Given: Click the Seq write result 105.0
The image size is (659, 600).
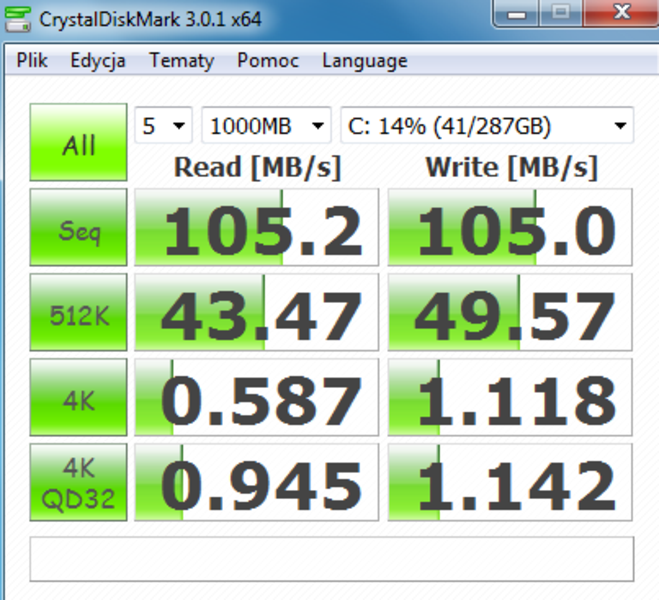Looking at the screenshot, I should 510,227.
